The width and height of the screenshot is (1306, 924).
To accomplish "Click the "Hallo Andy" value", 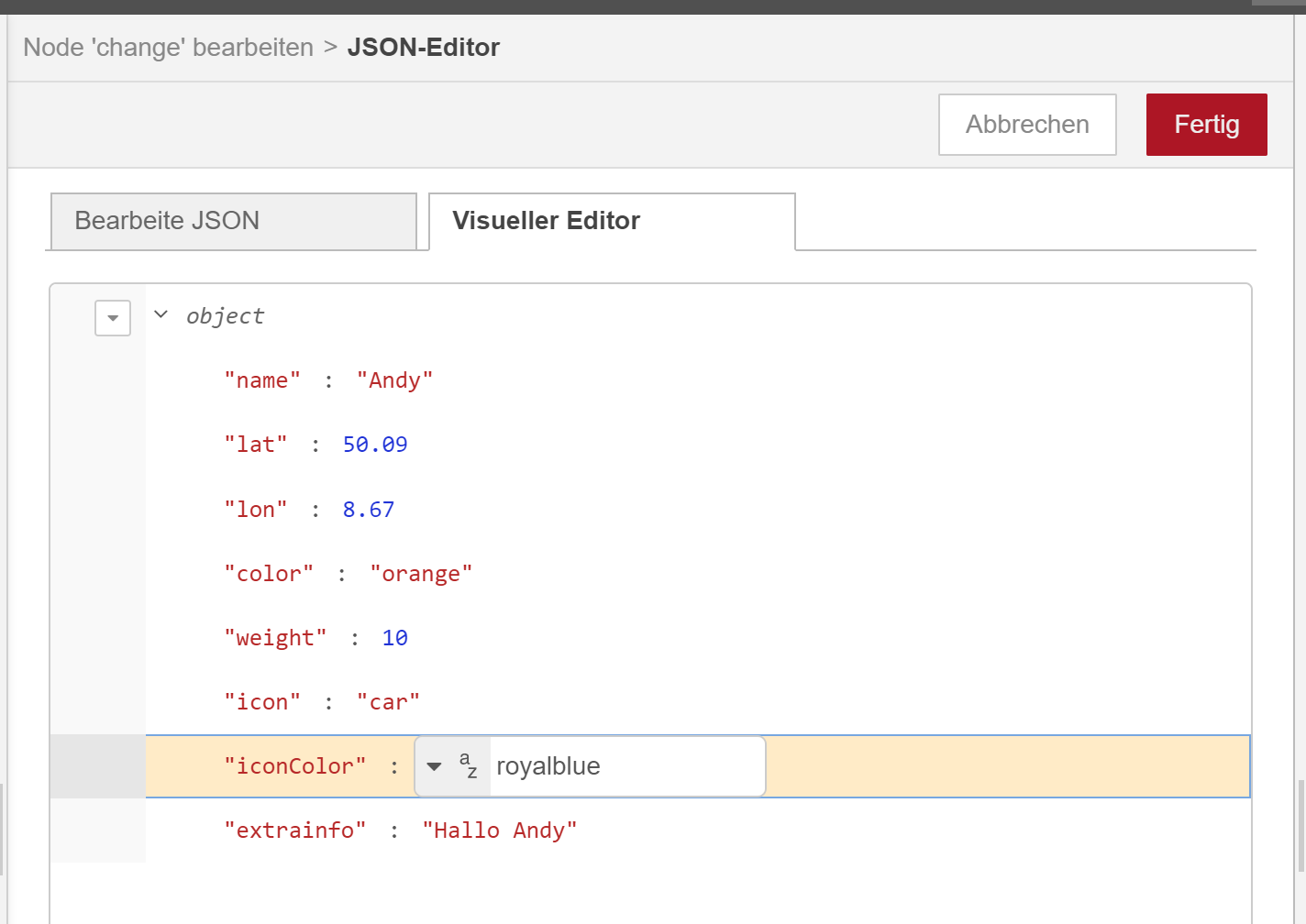I will (500, 830).
